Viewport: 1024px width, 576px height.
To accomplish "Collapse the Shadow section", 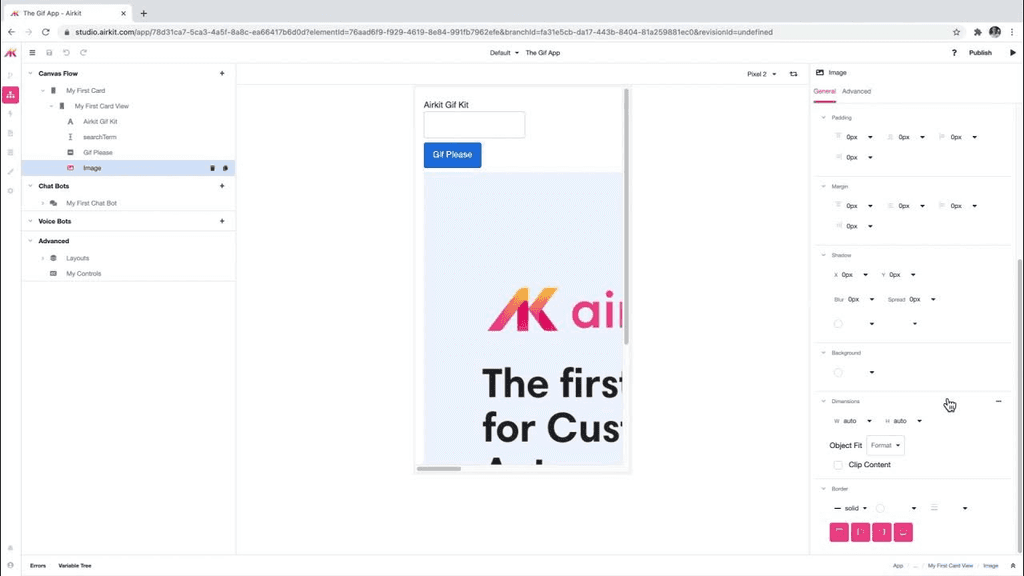I will (x=824, y=255).
